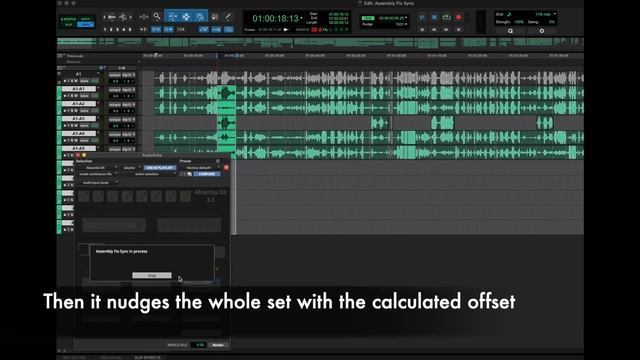Recall zoom preset 1

[105, 29]
